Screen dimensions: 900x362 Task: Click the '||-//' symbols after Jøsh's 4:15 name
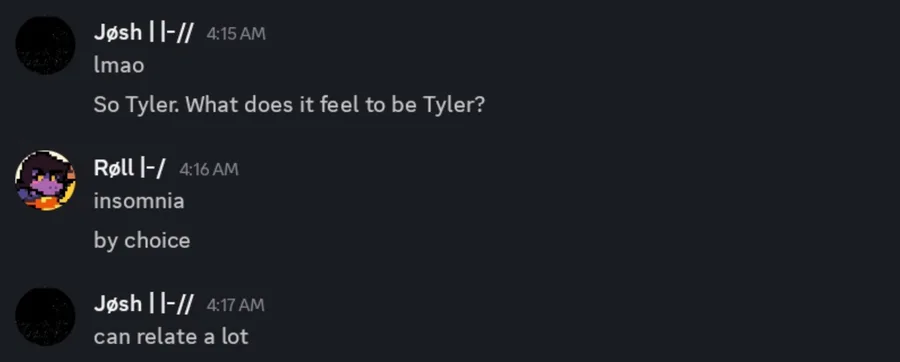171,33
